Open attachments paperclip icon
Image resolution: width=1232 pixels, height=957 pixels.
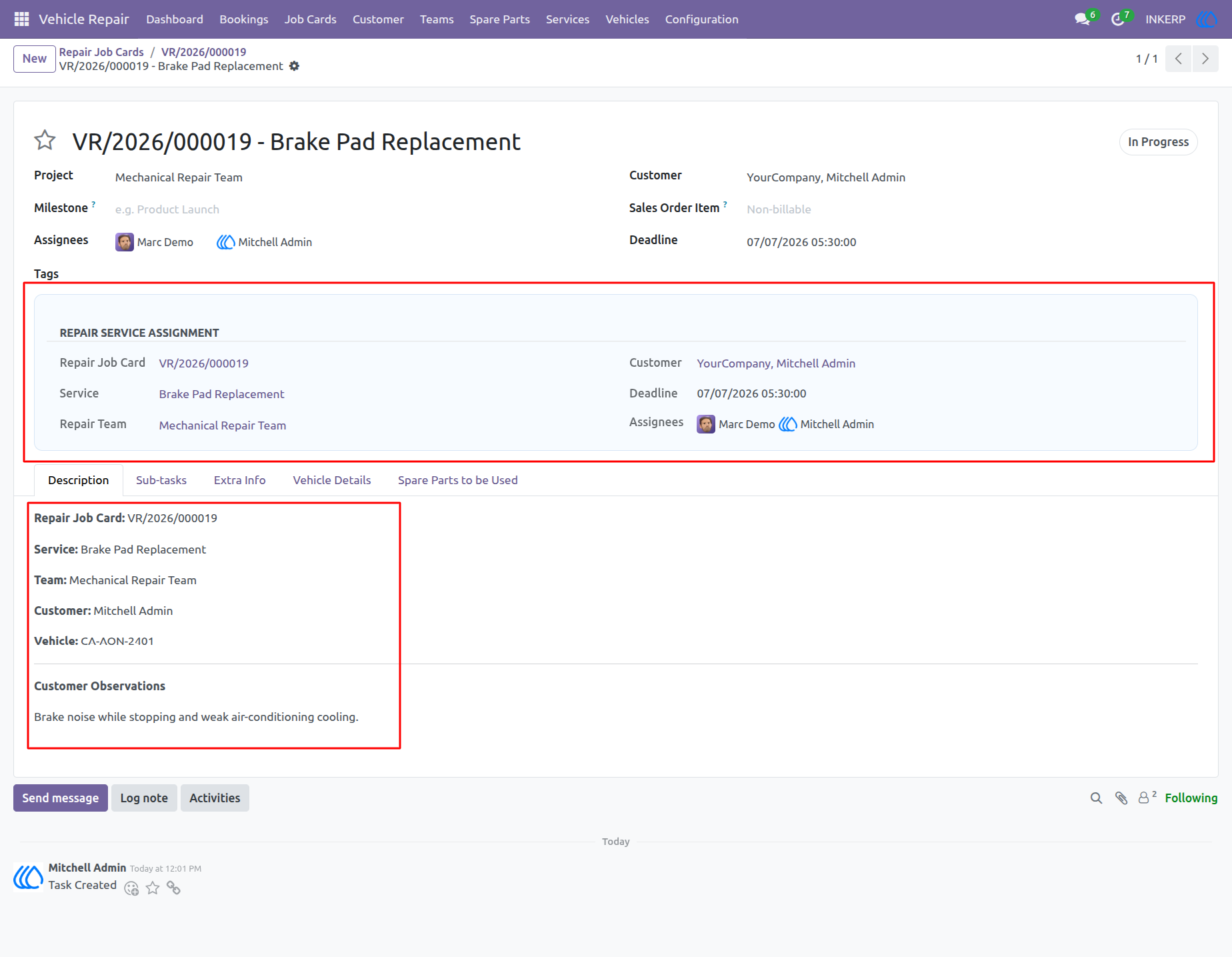click(1121, 798)
